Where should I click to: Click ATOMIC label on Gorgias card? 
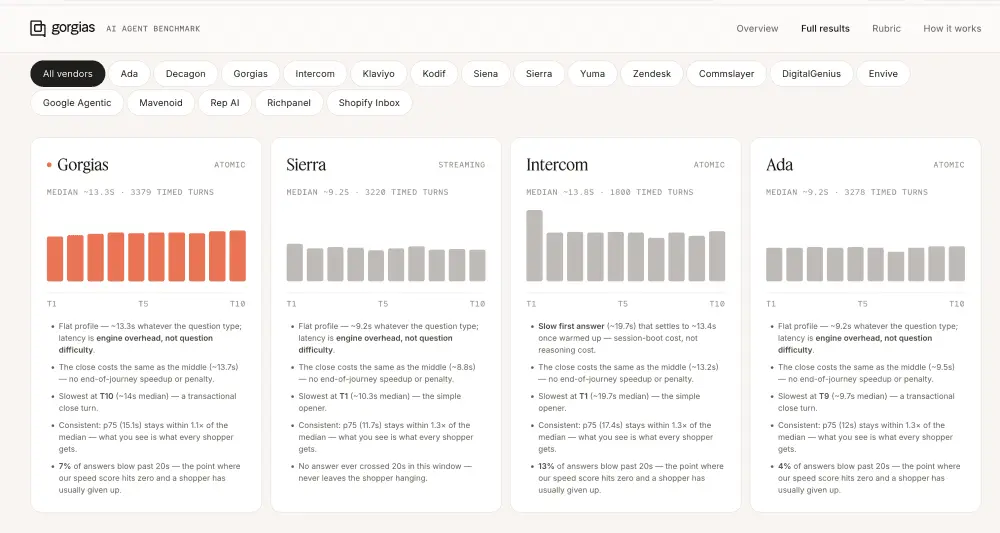[x=230, y=165]
